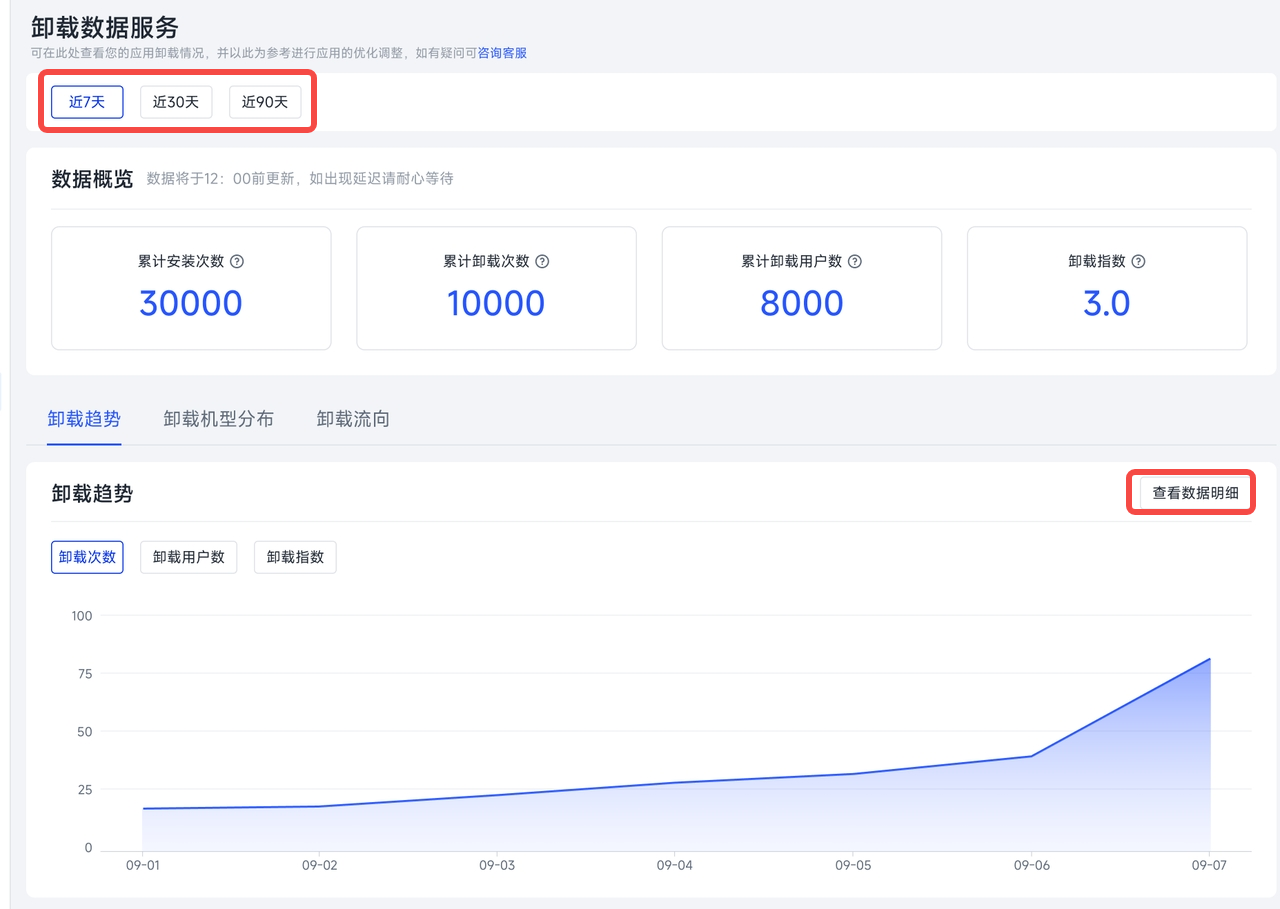The image size is (1280, 909).
Task: Switch range to 近30天
Action: tap(176, 102)
